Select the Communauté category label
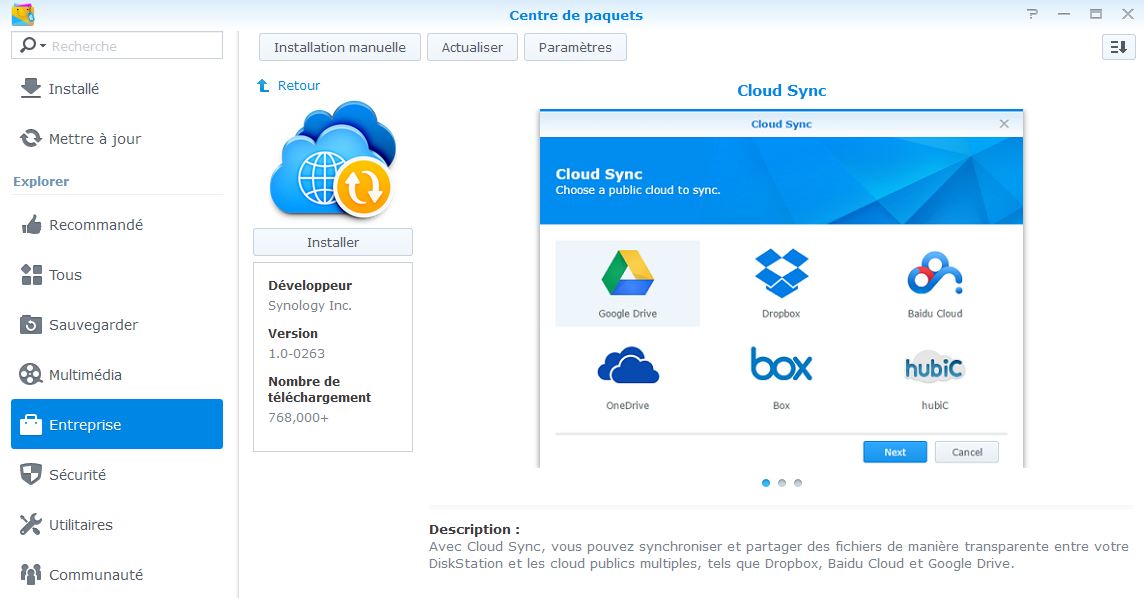 [96, 575]
